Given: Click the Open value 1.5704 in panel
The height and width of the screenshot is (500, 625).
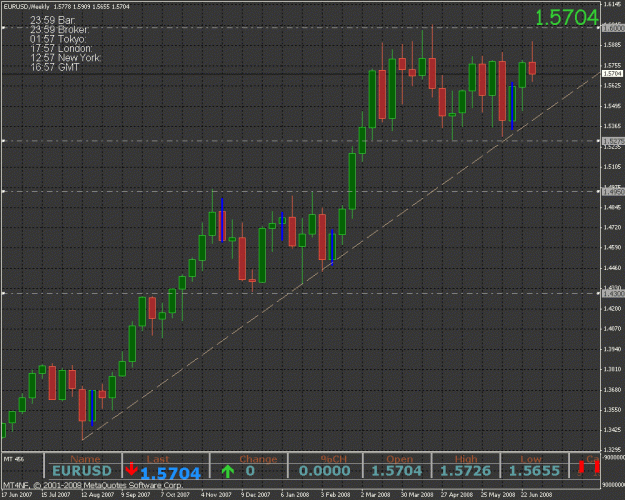Looking at the screenshot, I should (397, 471).
